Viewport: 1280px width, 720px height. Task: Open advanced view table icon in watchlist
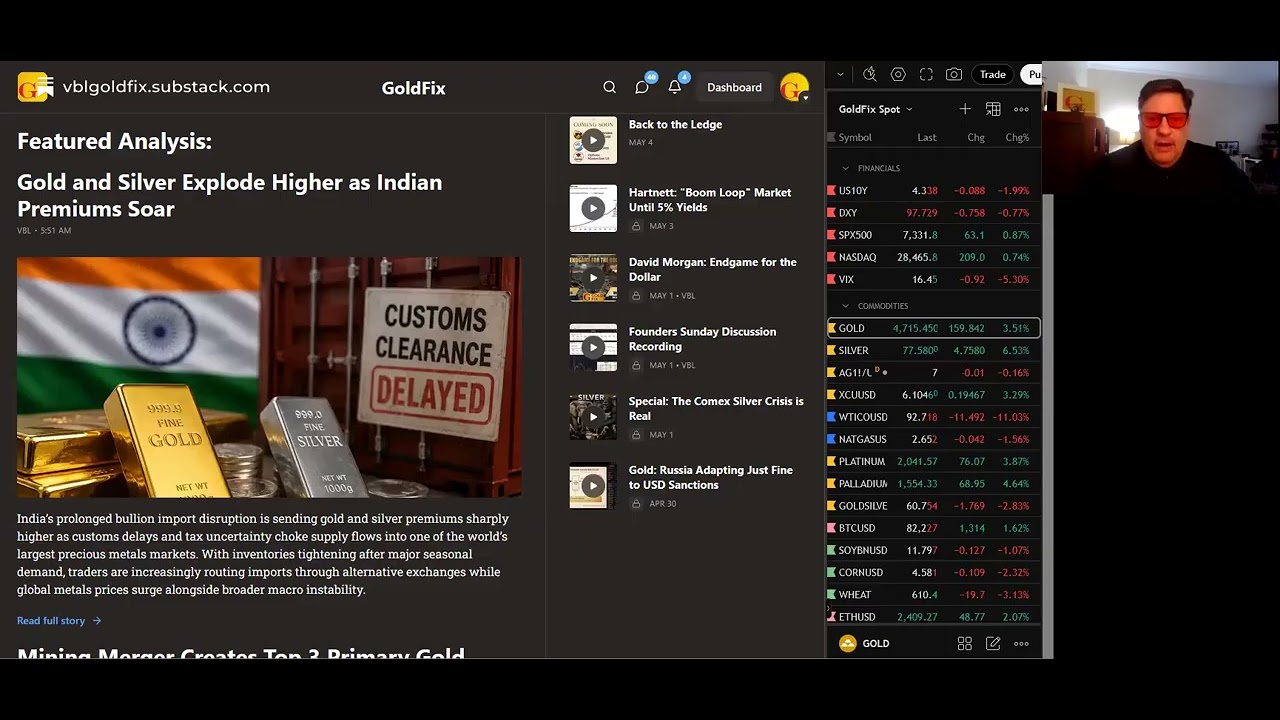pyautogui.click(x=993, y=109)
